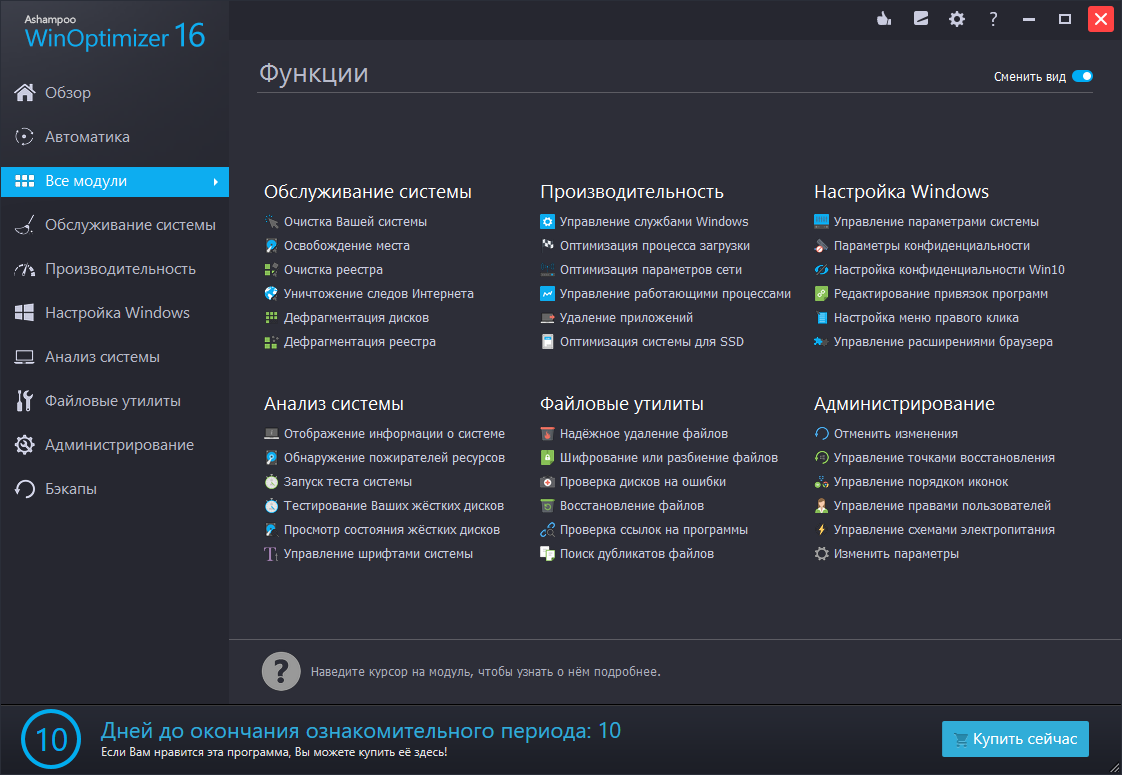Open Шифрование или разбиение файлов
This screenshot has width=1122, height=775.
pyautogui.click(x=669, y=458)
